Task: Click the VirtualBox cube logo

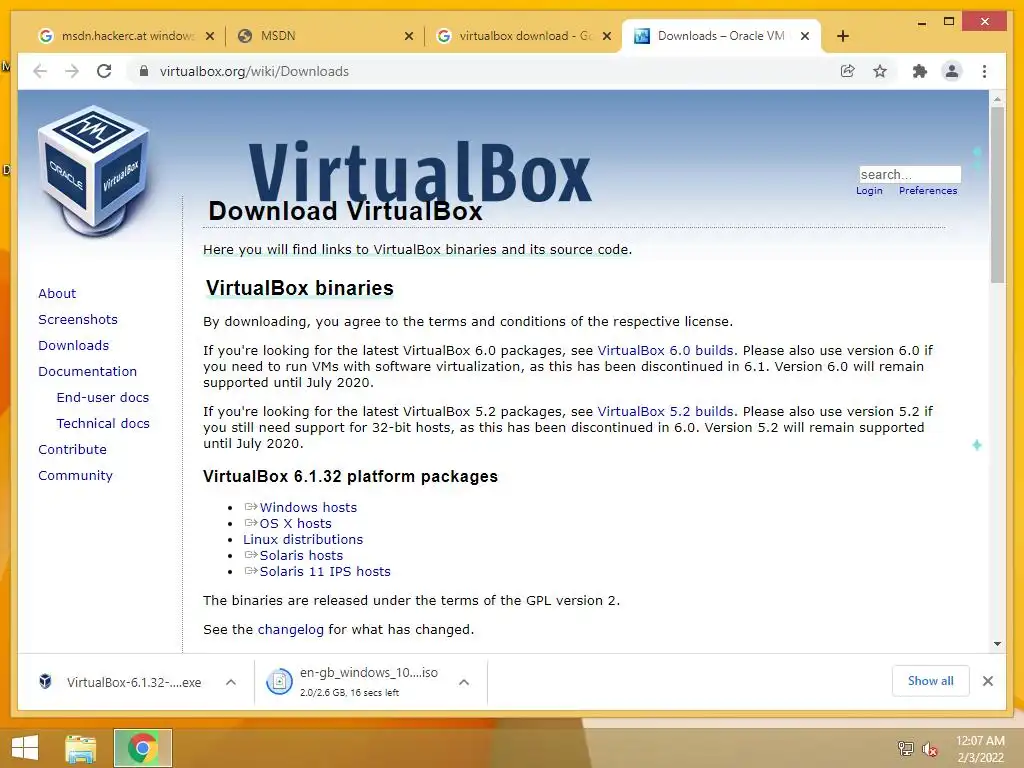Action: click(95, 170)
